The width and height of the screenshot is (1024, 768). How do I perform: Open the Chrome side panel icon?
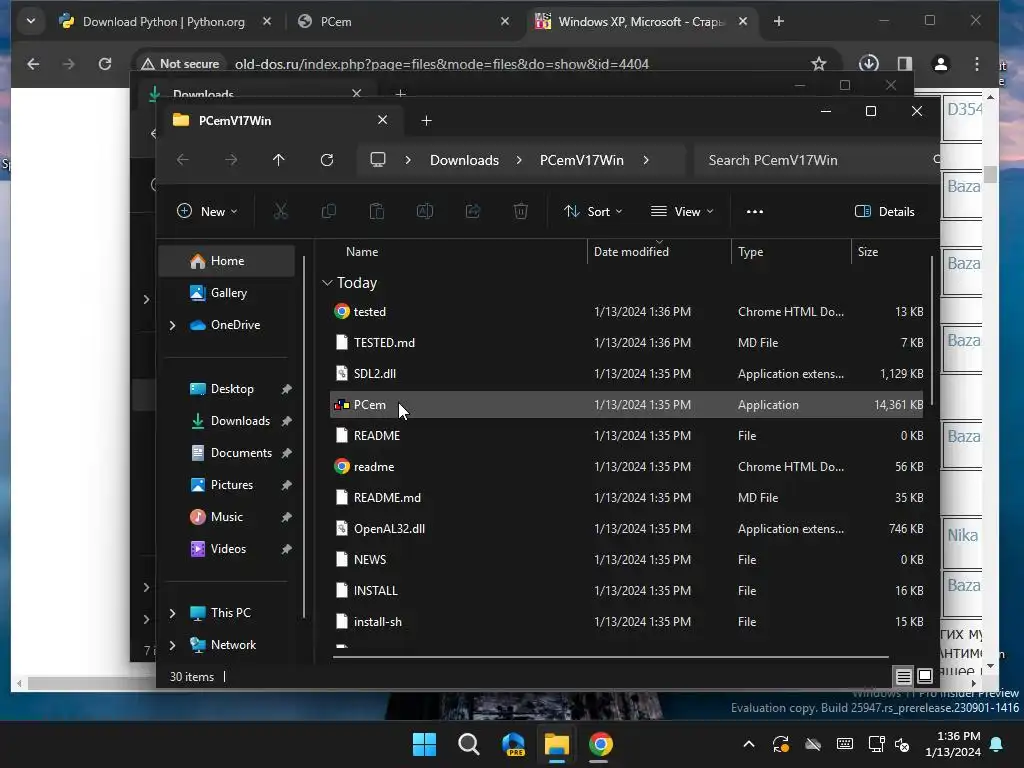click(x=904, y=64)
